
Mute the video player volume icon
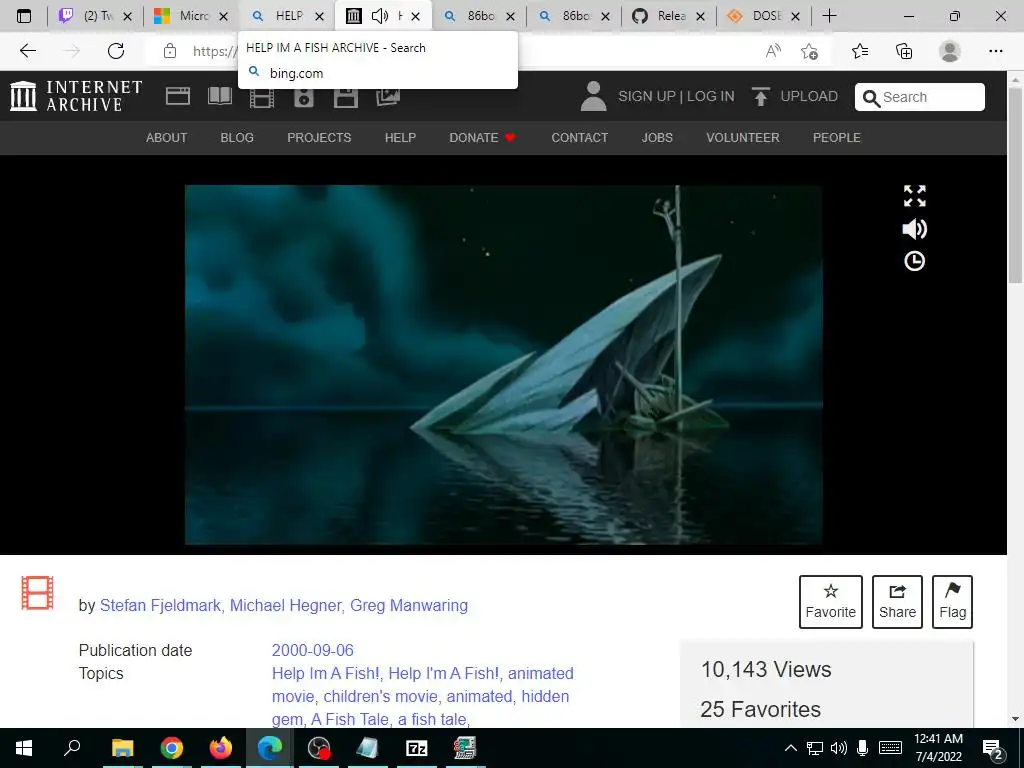(914, 229)
